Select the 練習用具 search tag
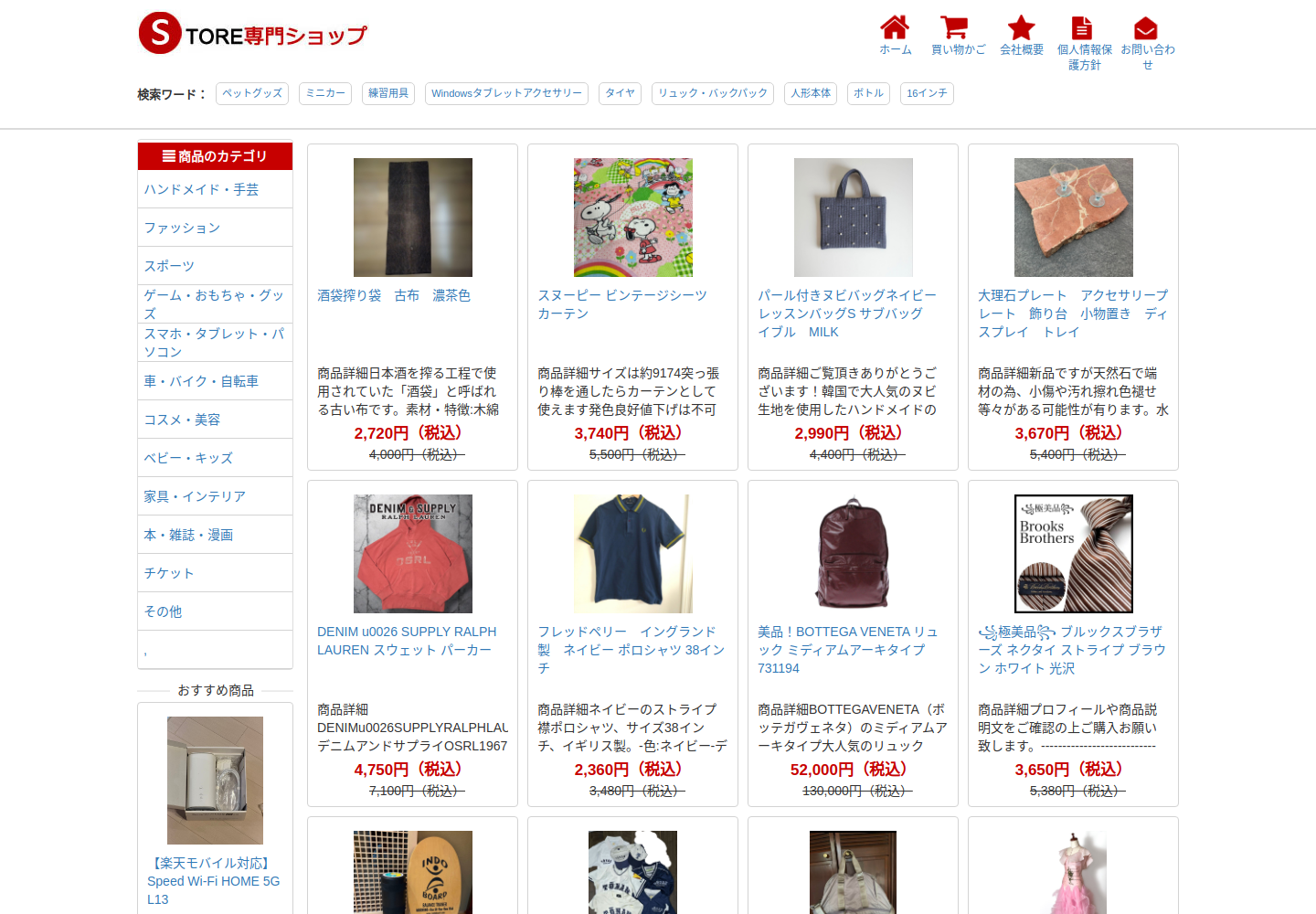The image size is (1316, 914). pyautogui.click(x=388, y=93)
